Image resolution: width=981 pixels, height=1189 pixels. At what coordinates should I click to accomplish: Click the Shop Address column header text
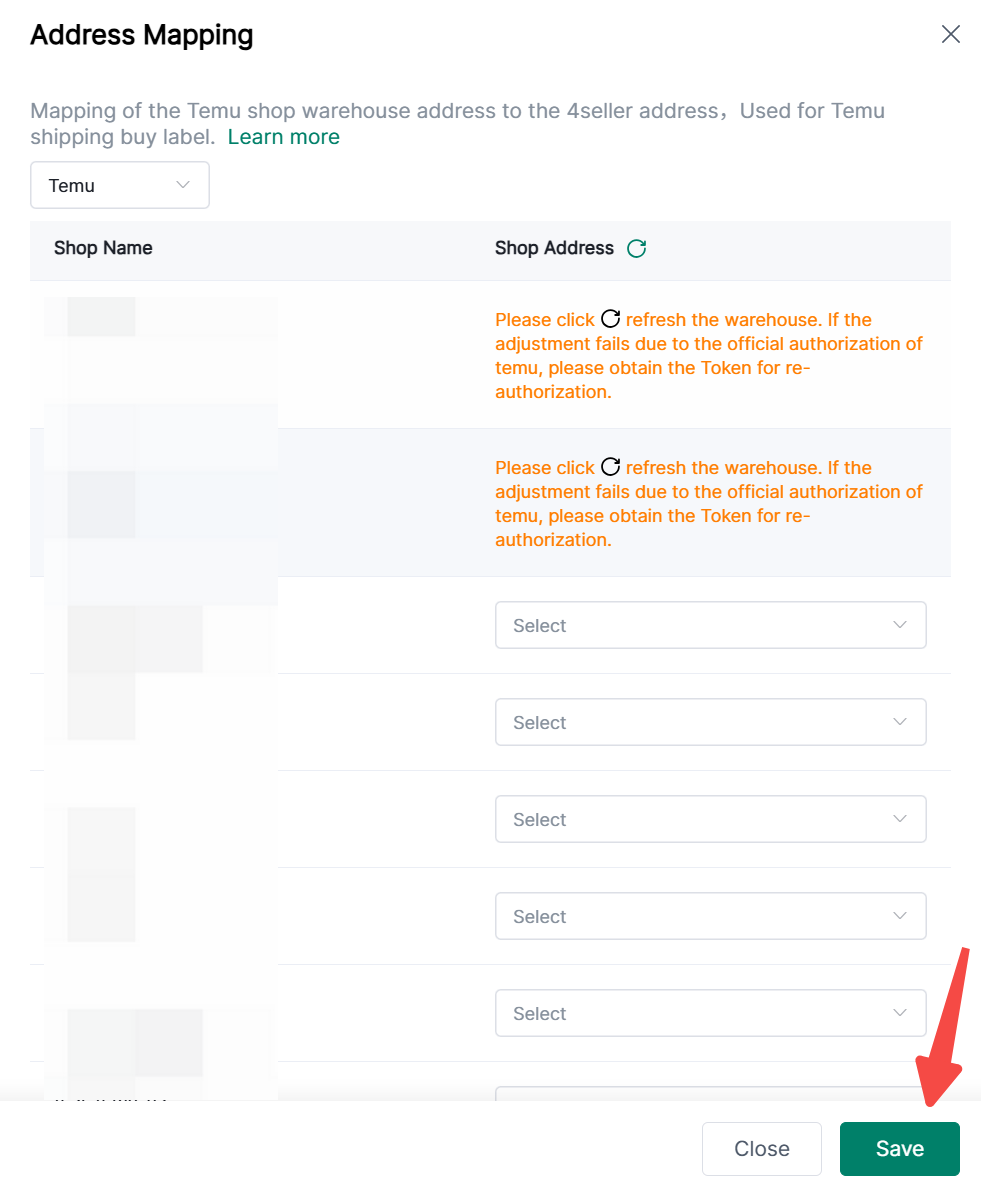coord(554,248)
